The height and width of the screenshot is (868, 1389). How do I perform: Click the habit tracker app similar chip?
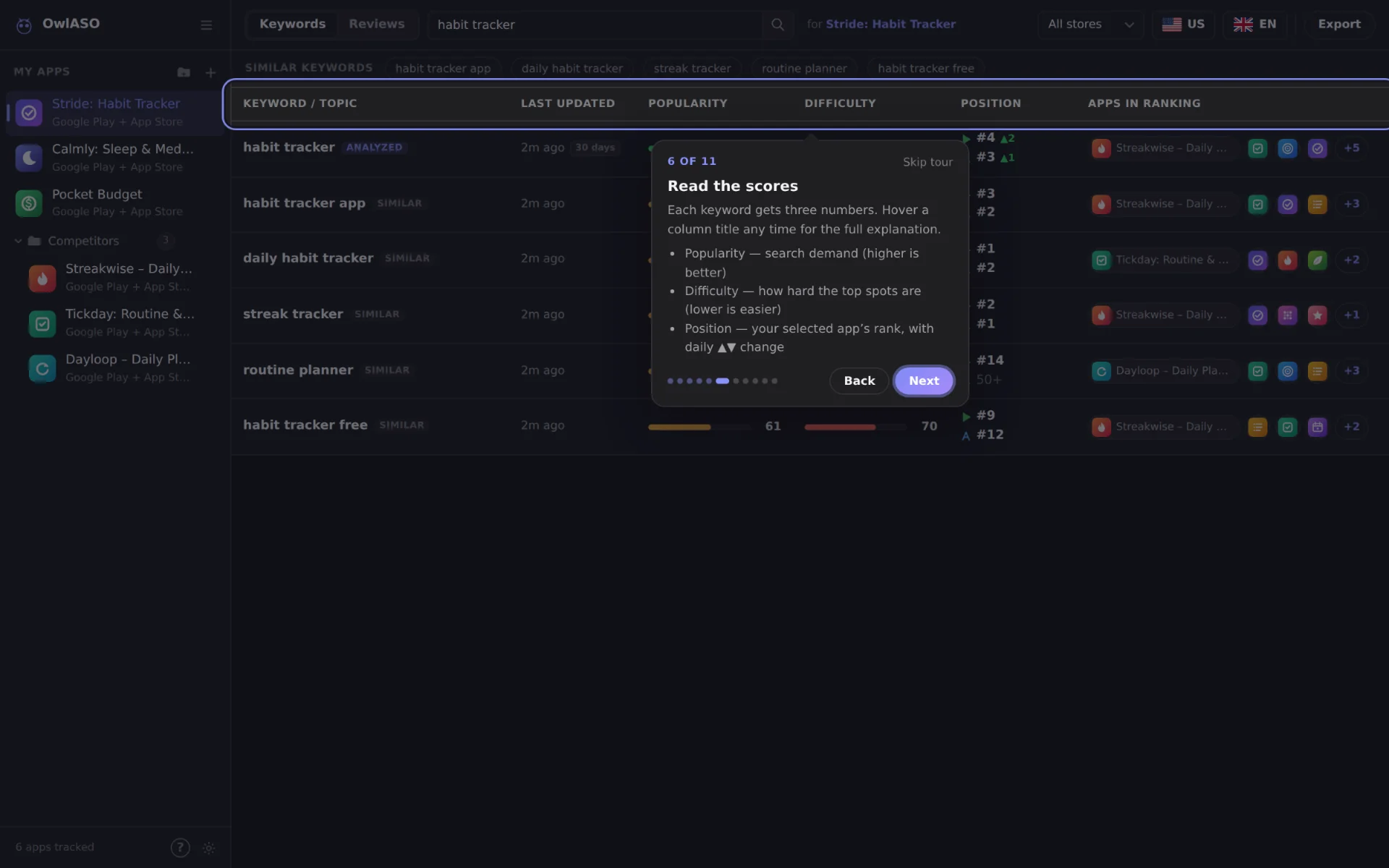pyautogui.click(x=443, y=69)
